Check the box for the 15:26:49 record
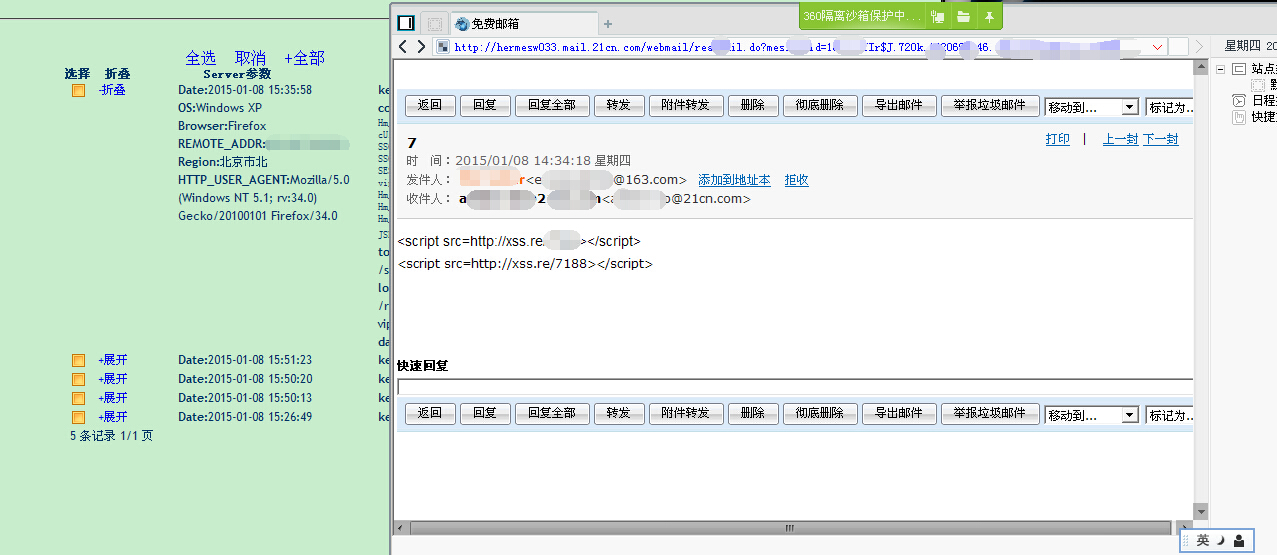Image resolution: width=1277 pixels, height=555 pixels. tap(77, 417)
